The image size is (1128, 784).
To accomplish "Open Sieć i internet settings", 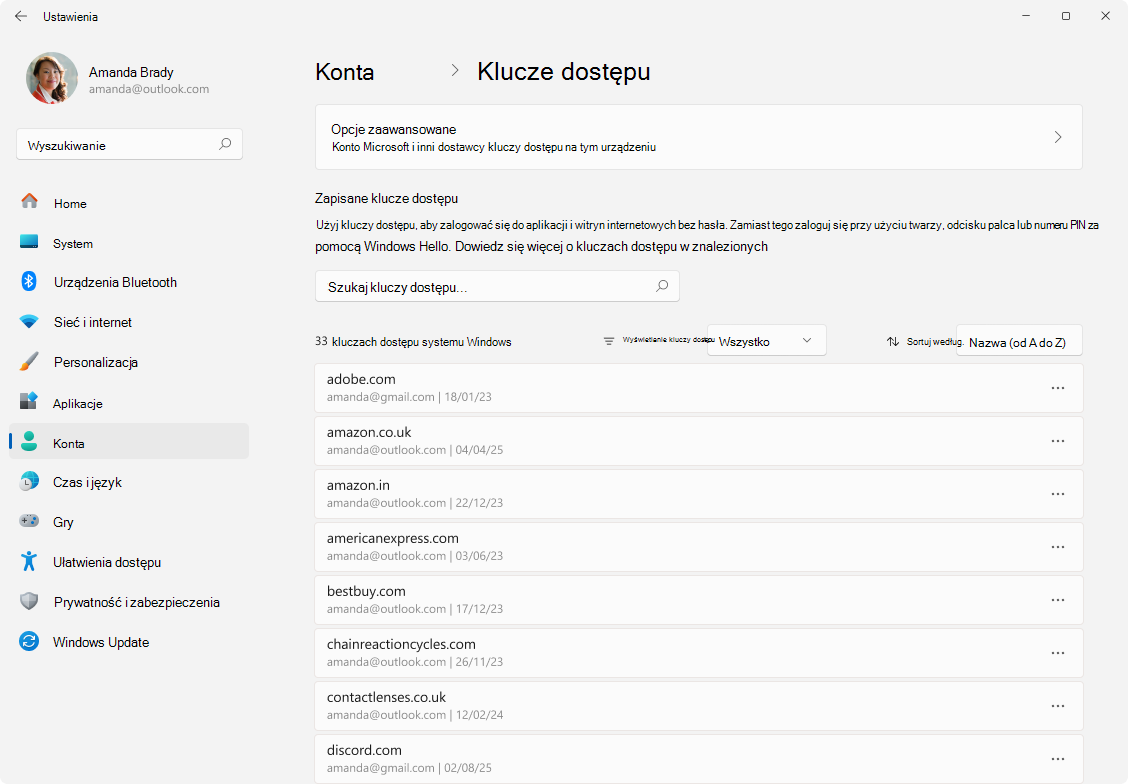I will 129,322.
